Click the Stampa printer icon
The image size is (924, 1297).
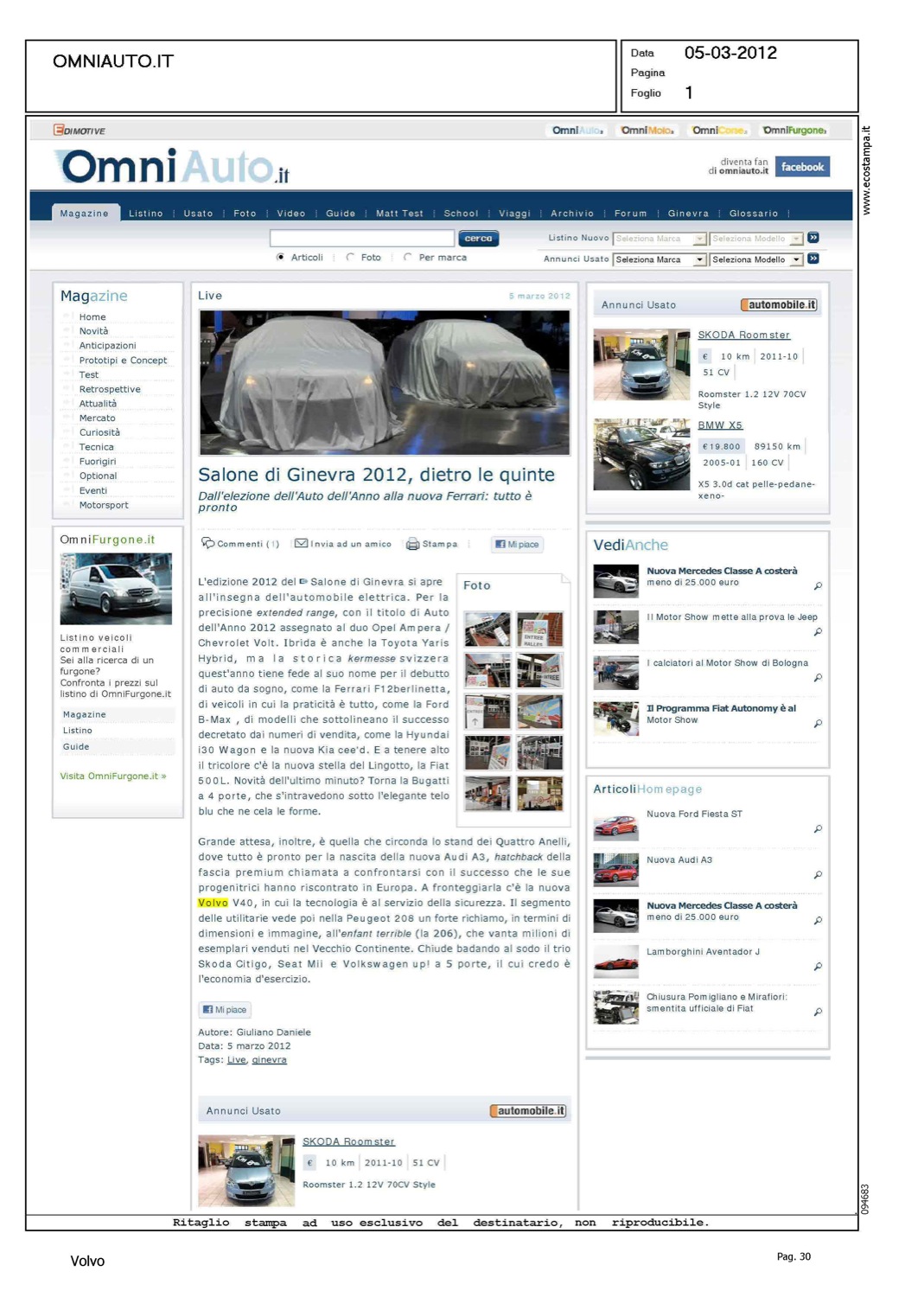pos(412,544)
